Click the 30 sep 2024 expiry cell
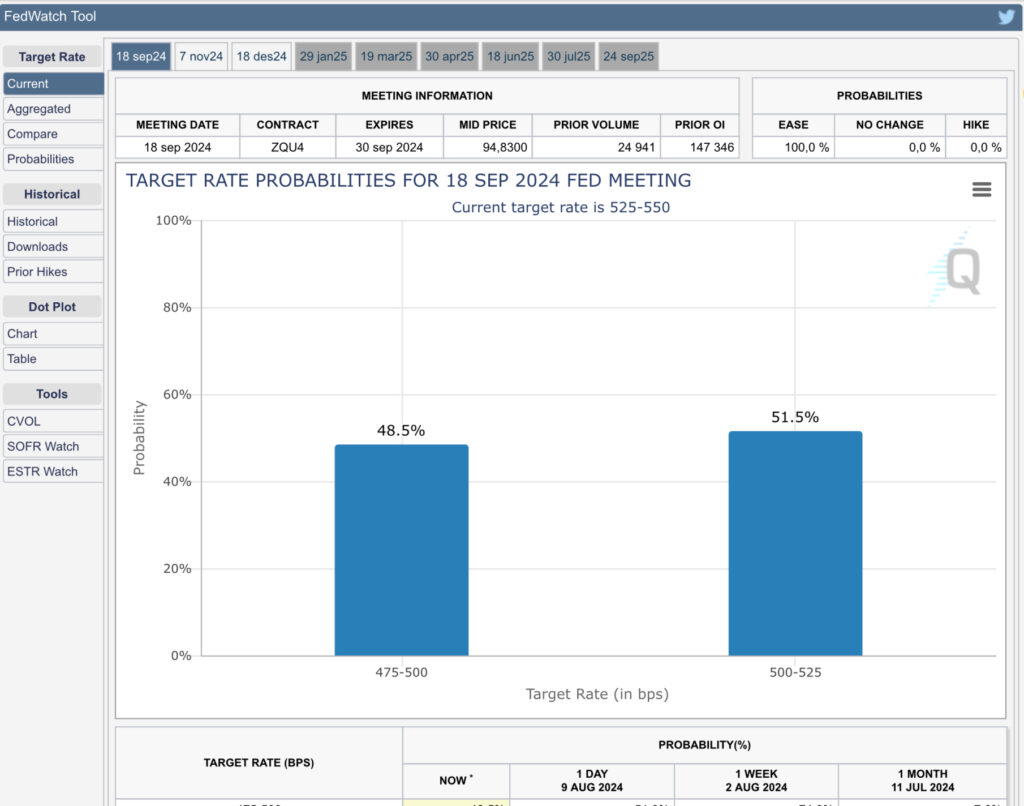The image size is (1024, 806). (x=389, y=148)
